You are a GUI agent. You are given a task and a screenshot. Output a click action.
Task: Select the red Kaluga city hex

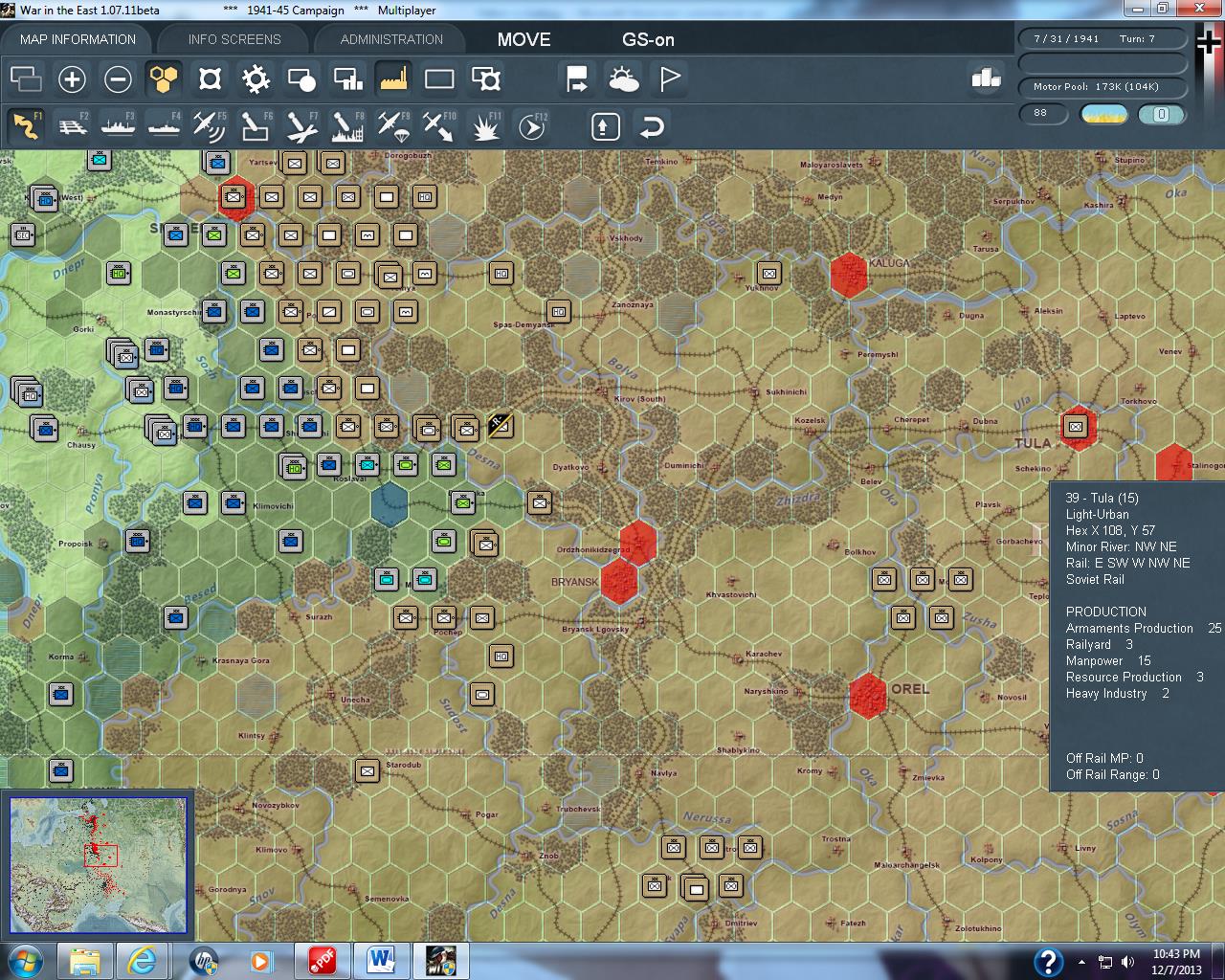click(x=848, y=274)
